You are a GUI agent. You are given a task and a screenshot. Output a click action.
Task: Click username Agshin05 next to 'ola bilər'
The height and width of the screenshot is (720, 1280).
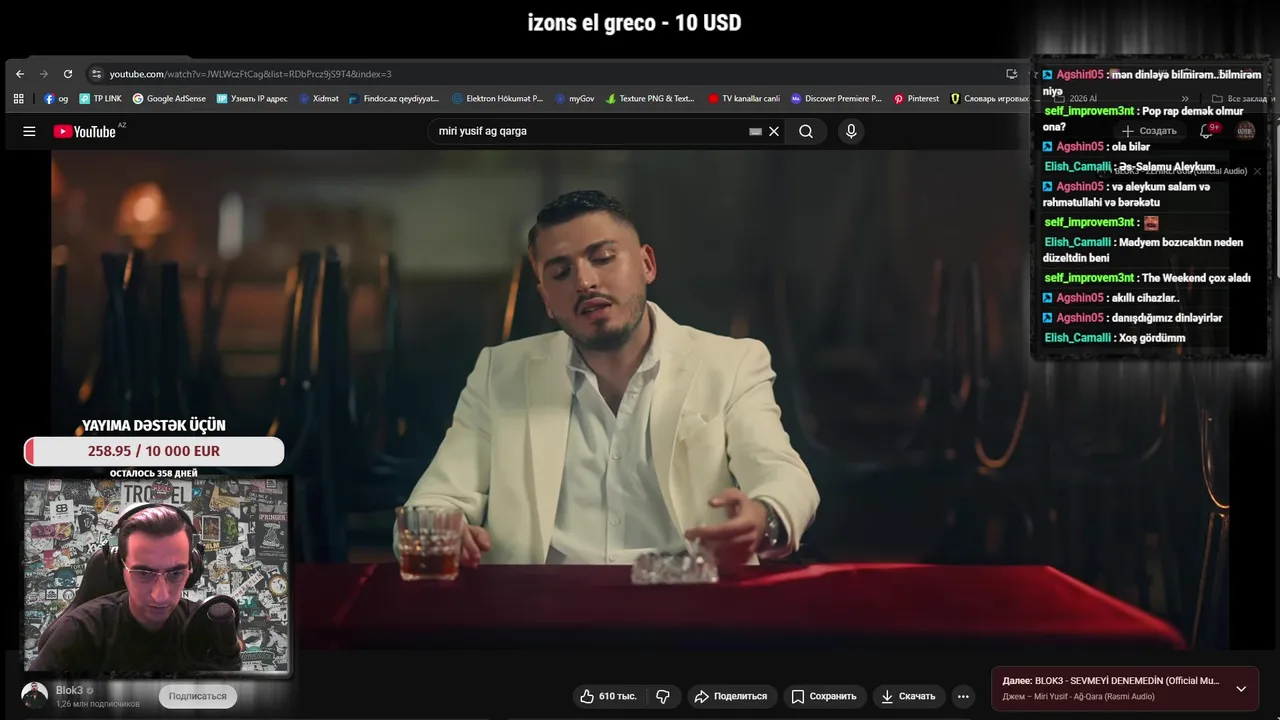click(x=1080, y=147)
